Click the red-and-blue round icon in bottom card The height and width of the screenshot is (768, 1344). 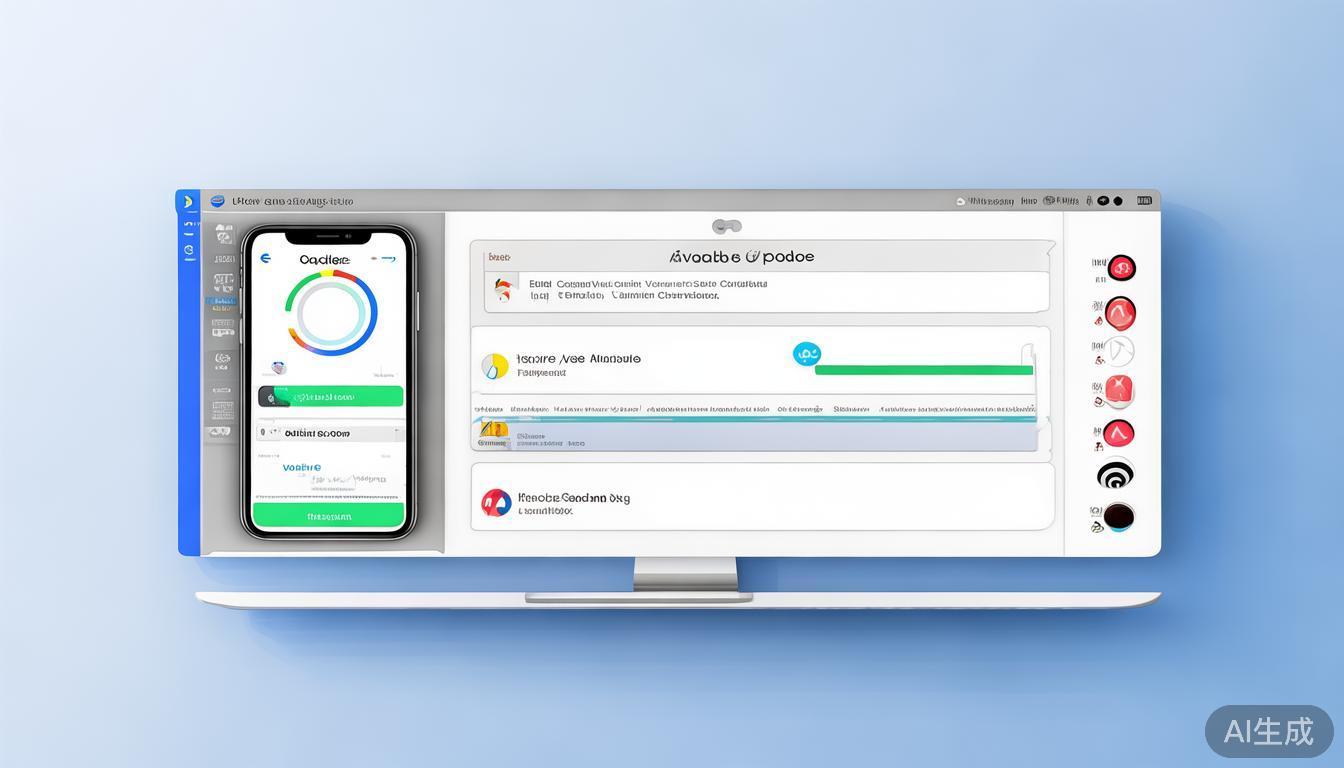(496, 502)
